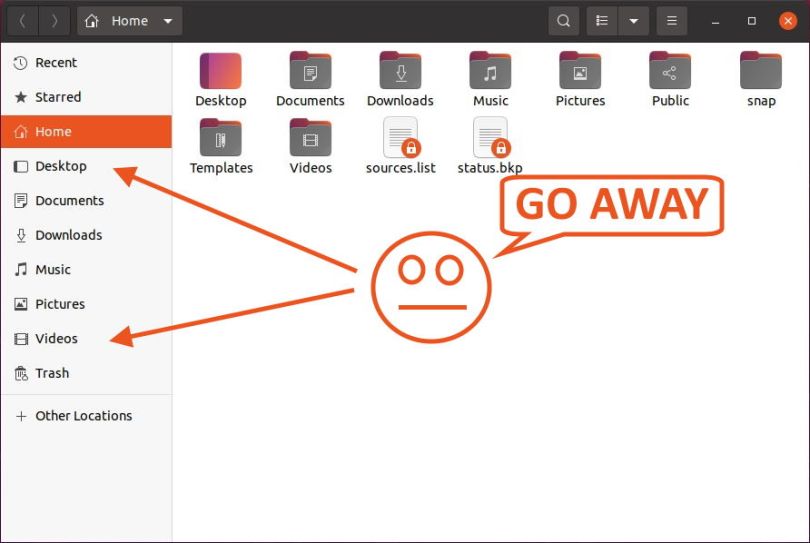
Task: Open Starred in the sidebar
Action: pyautogui.click(x=58, y=97)
